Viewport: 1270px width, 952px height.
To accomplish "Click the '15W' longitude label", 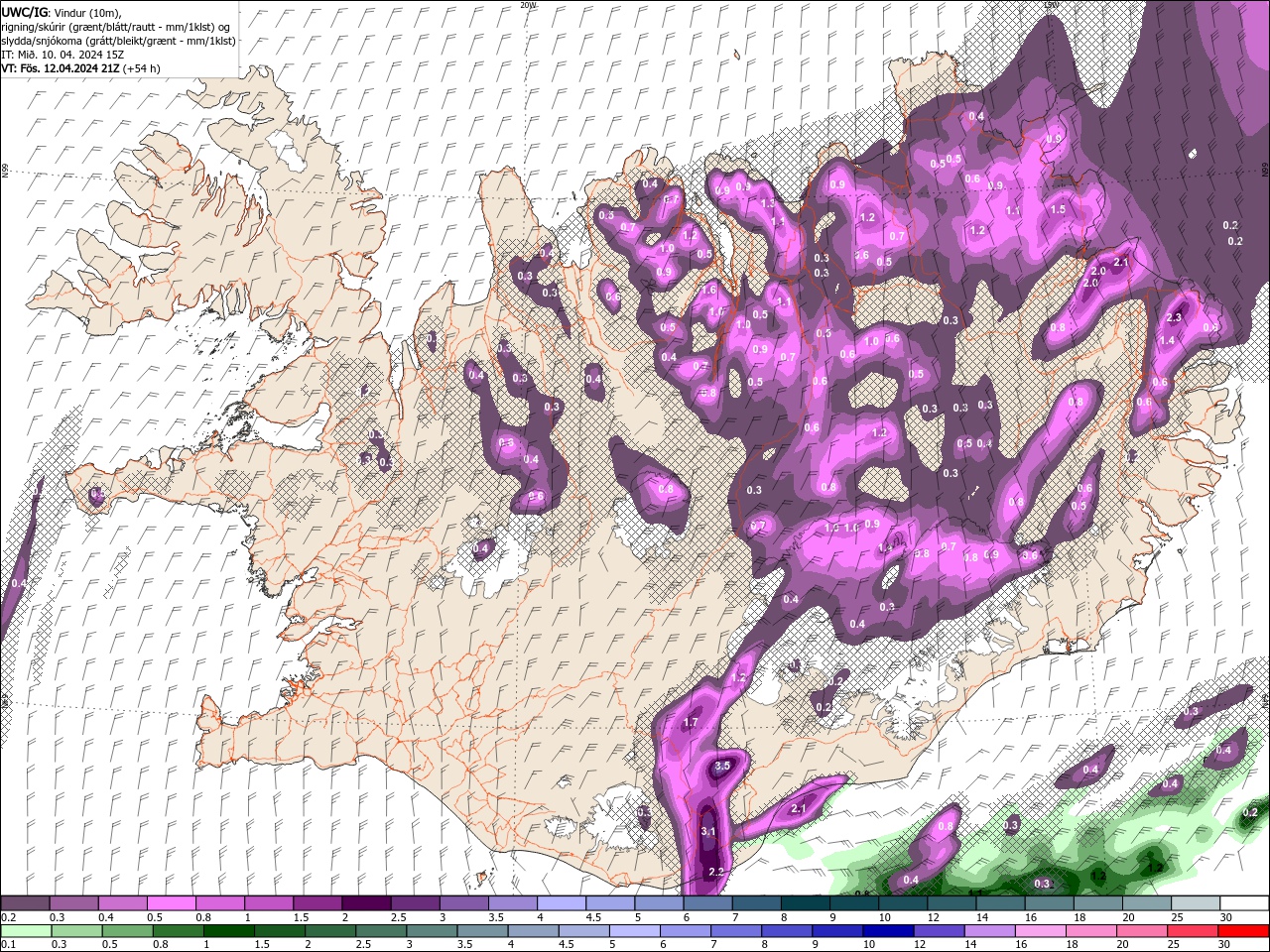I will tap(1052, 5).
